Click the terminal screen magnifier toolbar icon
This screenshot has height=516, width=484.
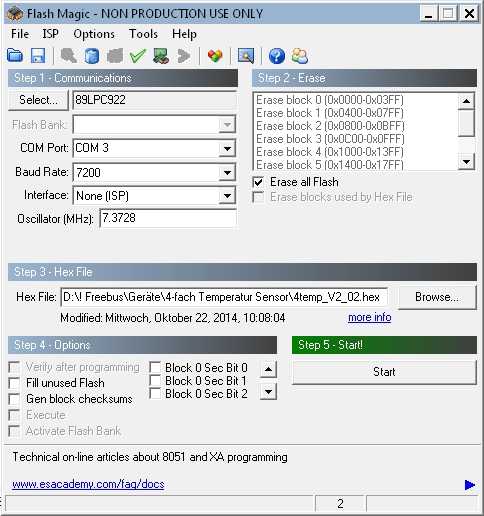point(246,55)
